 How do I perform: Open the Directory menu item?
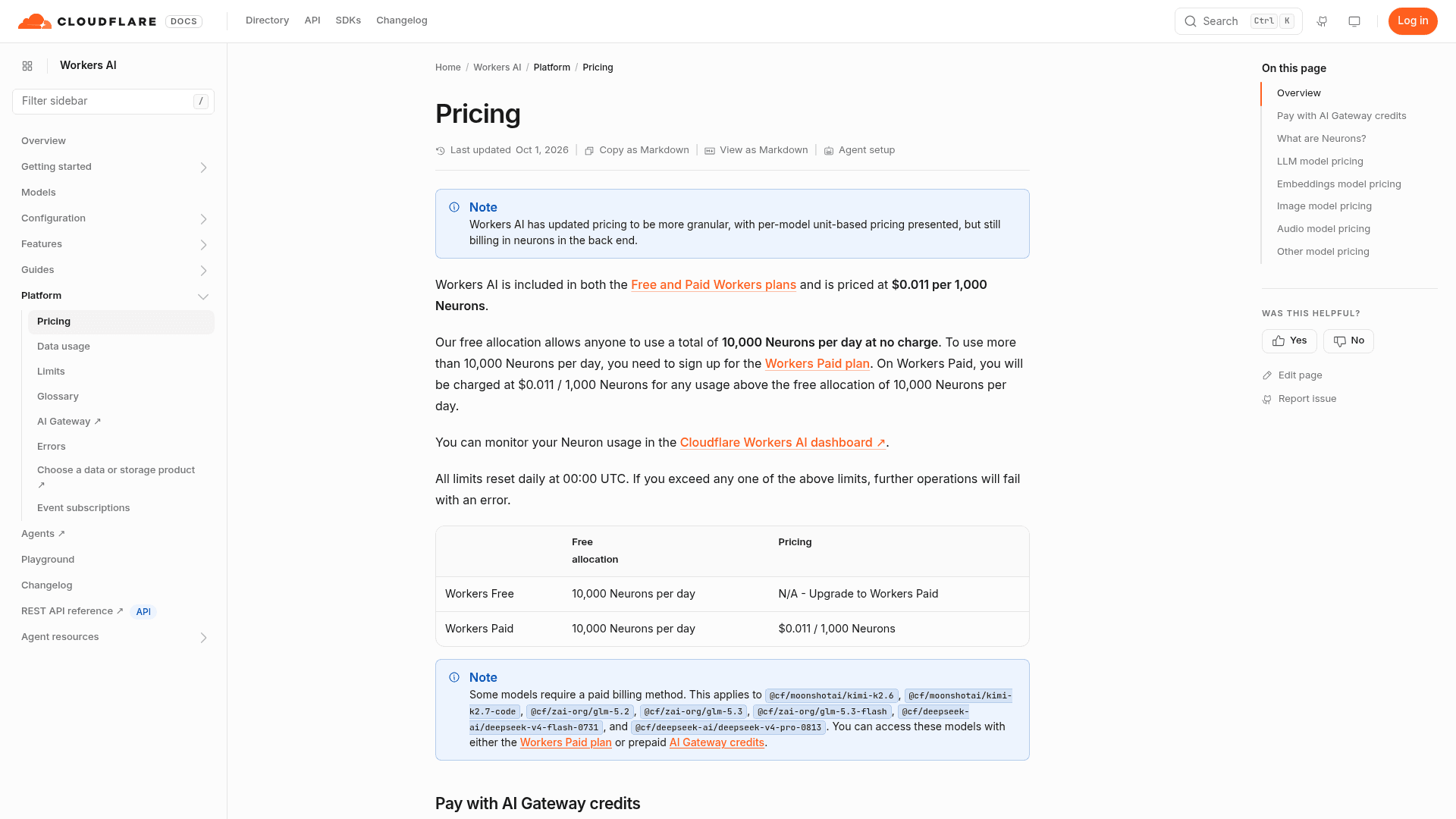(267, 20)
